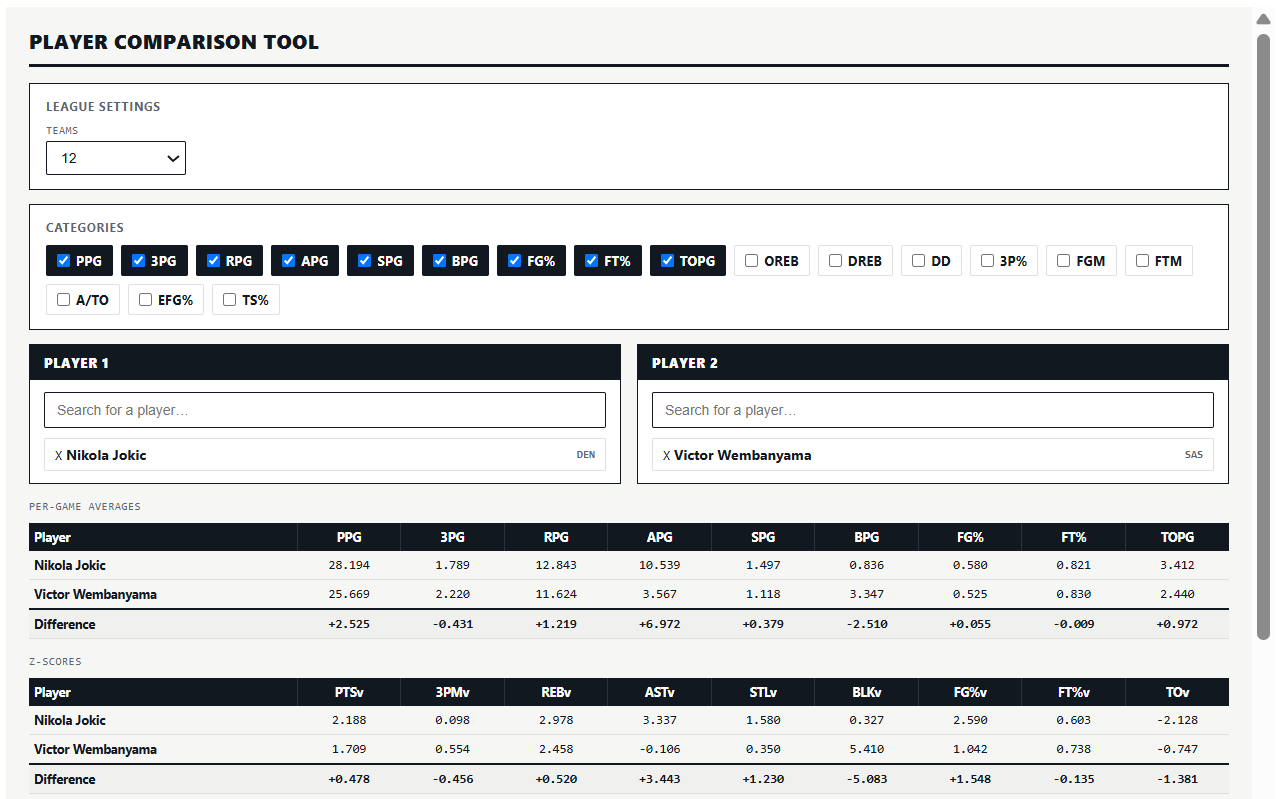Check the 3P% category box

coord(988,261)
